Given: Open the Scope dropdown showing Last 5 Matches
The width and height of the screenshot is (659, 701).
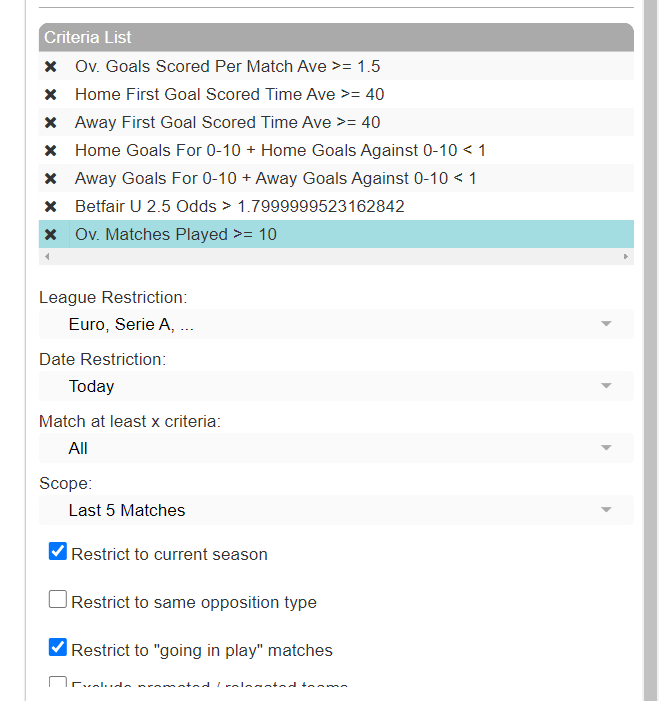Looking at the screenshot, I should 336,511.
